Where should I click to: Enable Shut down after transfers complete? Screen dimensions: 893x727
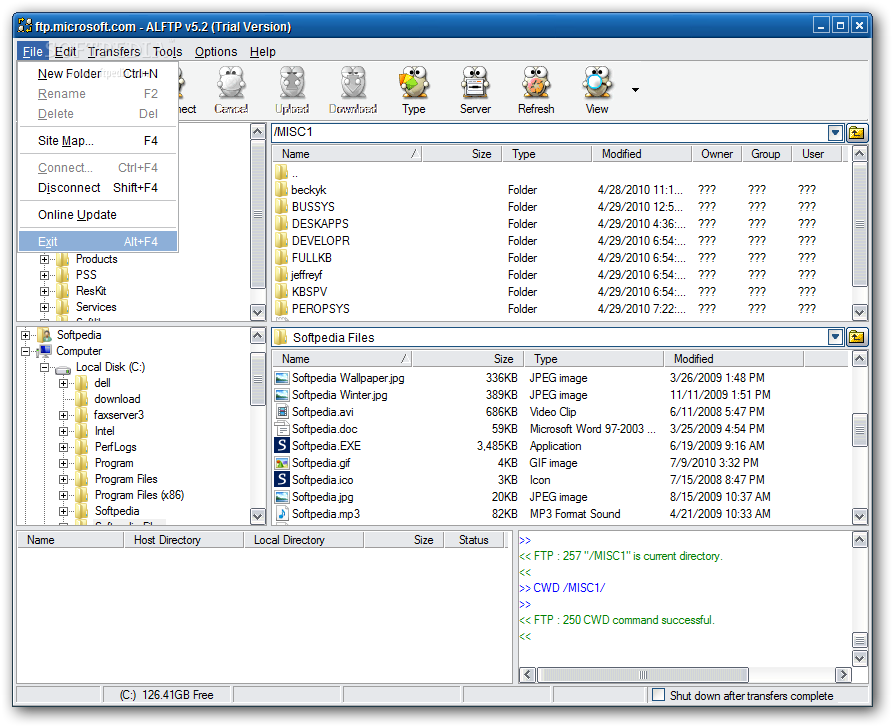(x=658, y=695)
